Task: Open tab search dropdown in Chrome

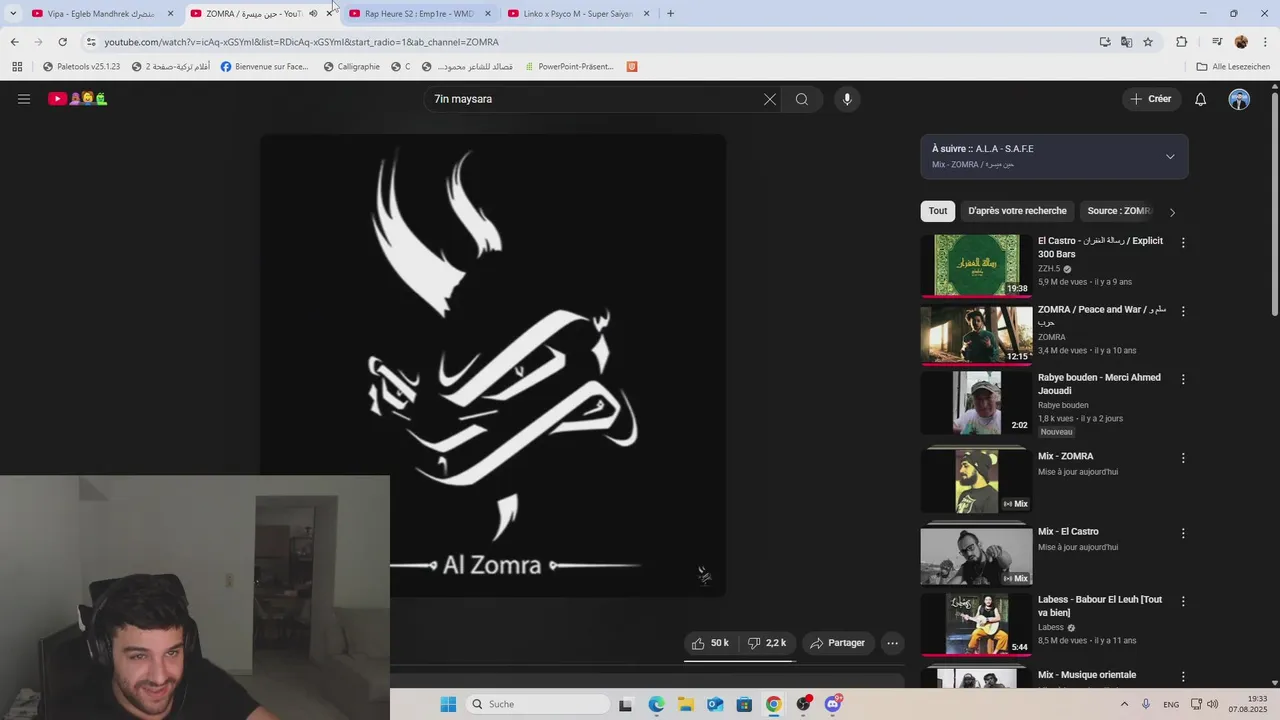Action: pyautogui.click(x=12, y=14)
